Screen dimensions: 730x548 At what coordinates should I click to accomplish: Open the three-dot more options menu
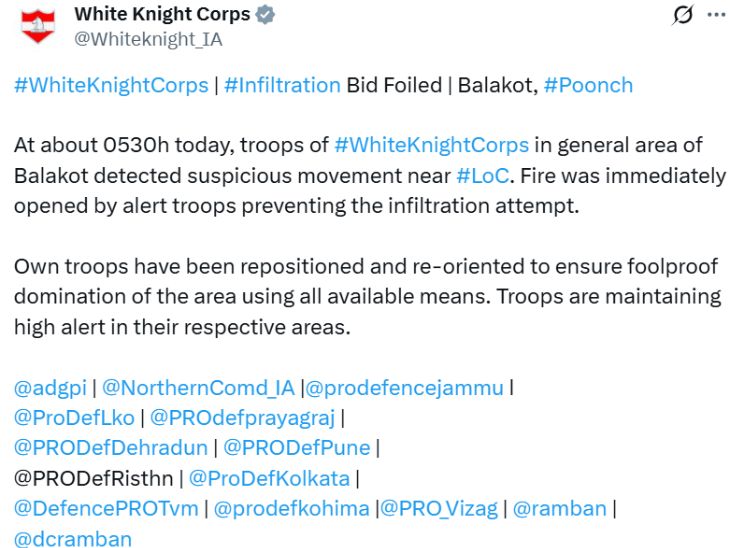(x=716, y=15)
